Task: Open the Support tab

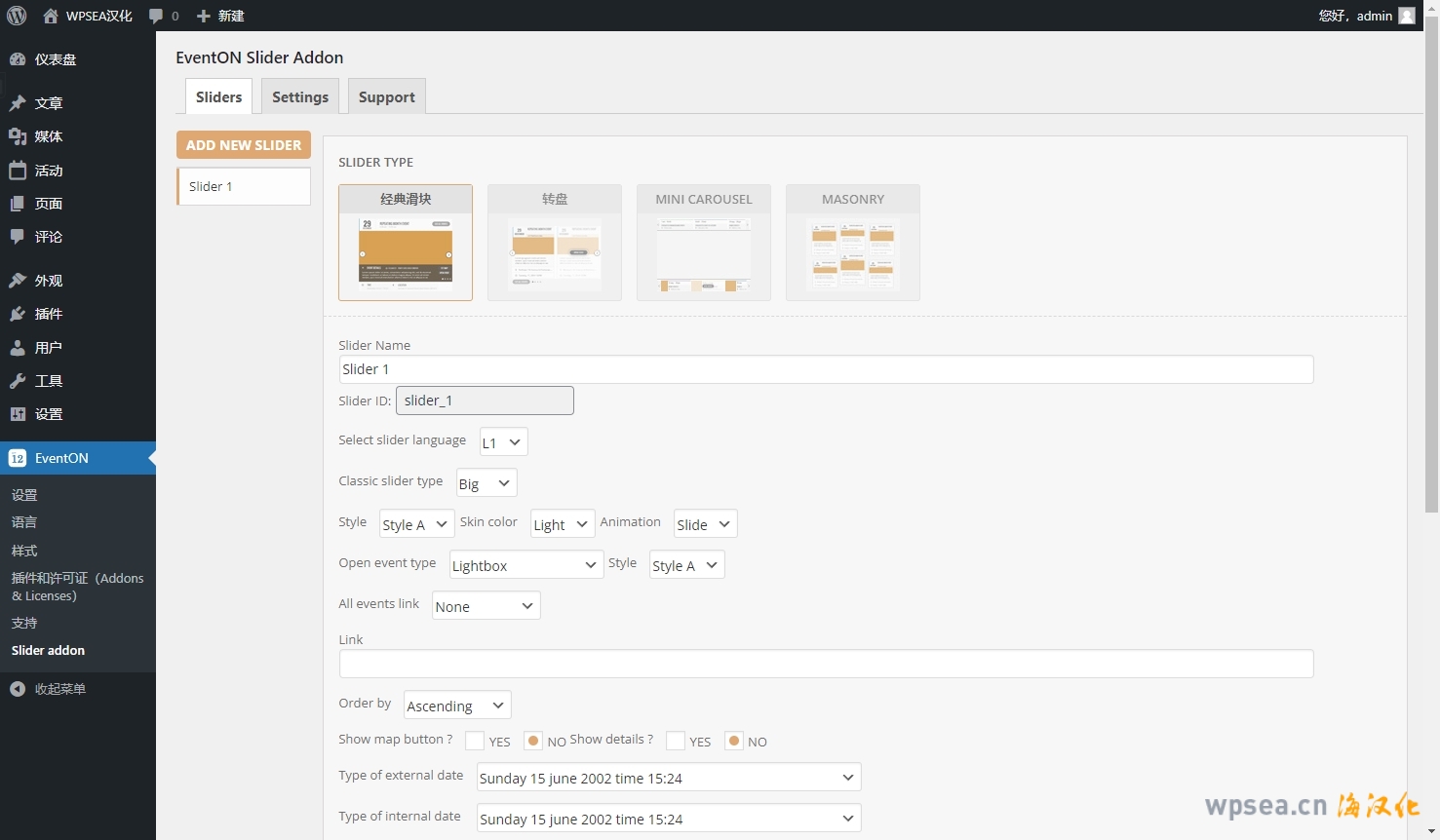Action: 386,97
